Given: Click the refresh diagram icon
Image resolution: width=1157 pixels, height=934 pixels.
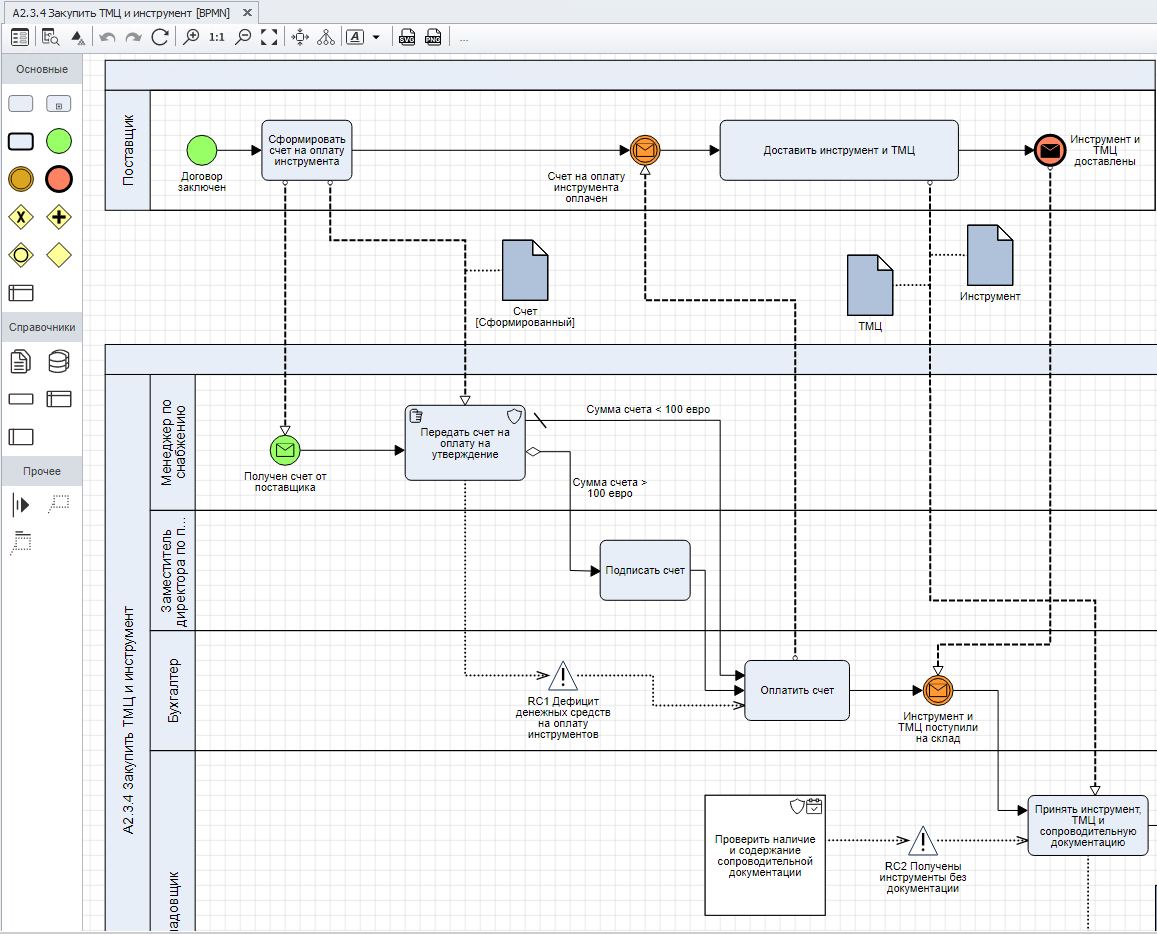Looking at the screenshot, I should click(159, 37).
